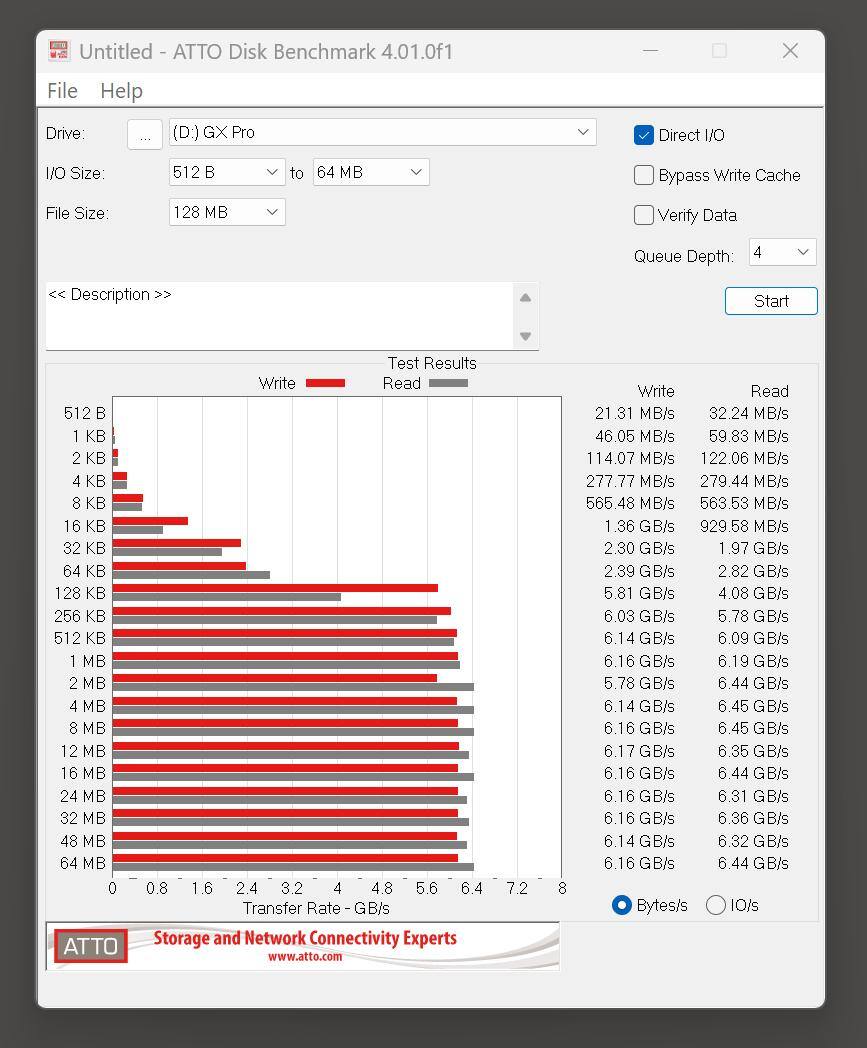Expand the I/O Size start 512 B dropdown
The image size is (867, 1048).
tap(227, 172)
